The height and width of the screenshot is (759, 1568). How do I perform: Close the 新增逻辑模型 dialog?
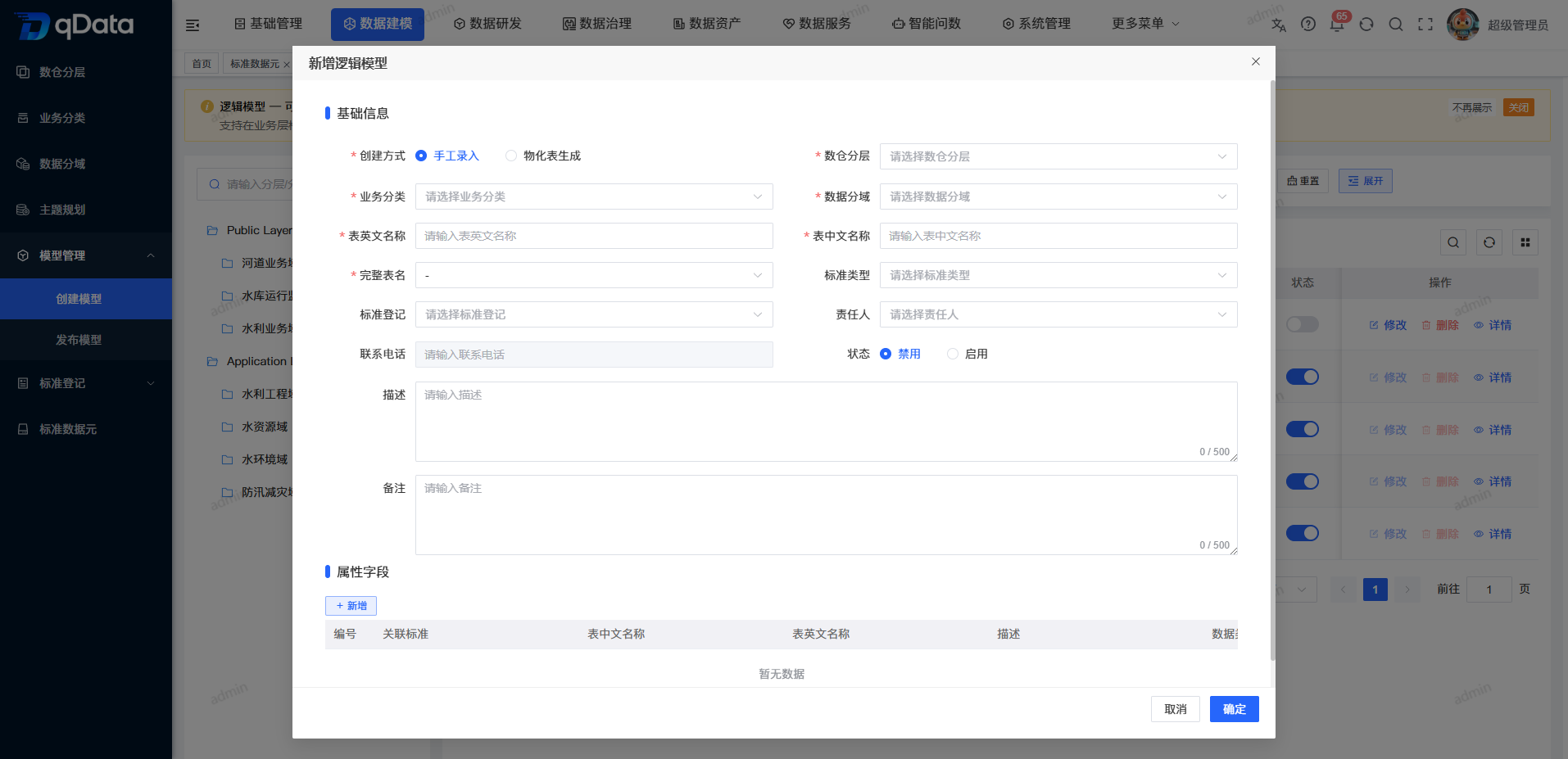coord(1256,61)
